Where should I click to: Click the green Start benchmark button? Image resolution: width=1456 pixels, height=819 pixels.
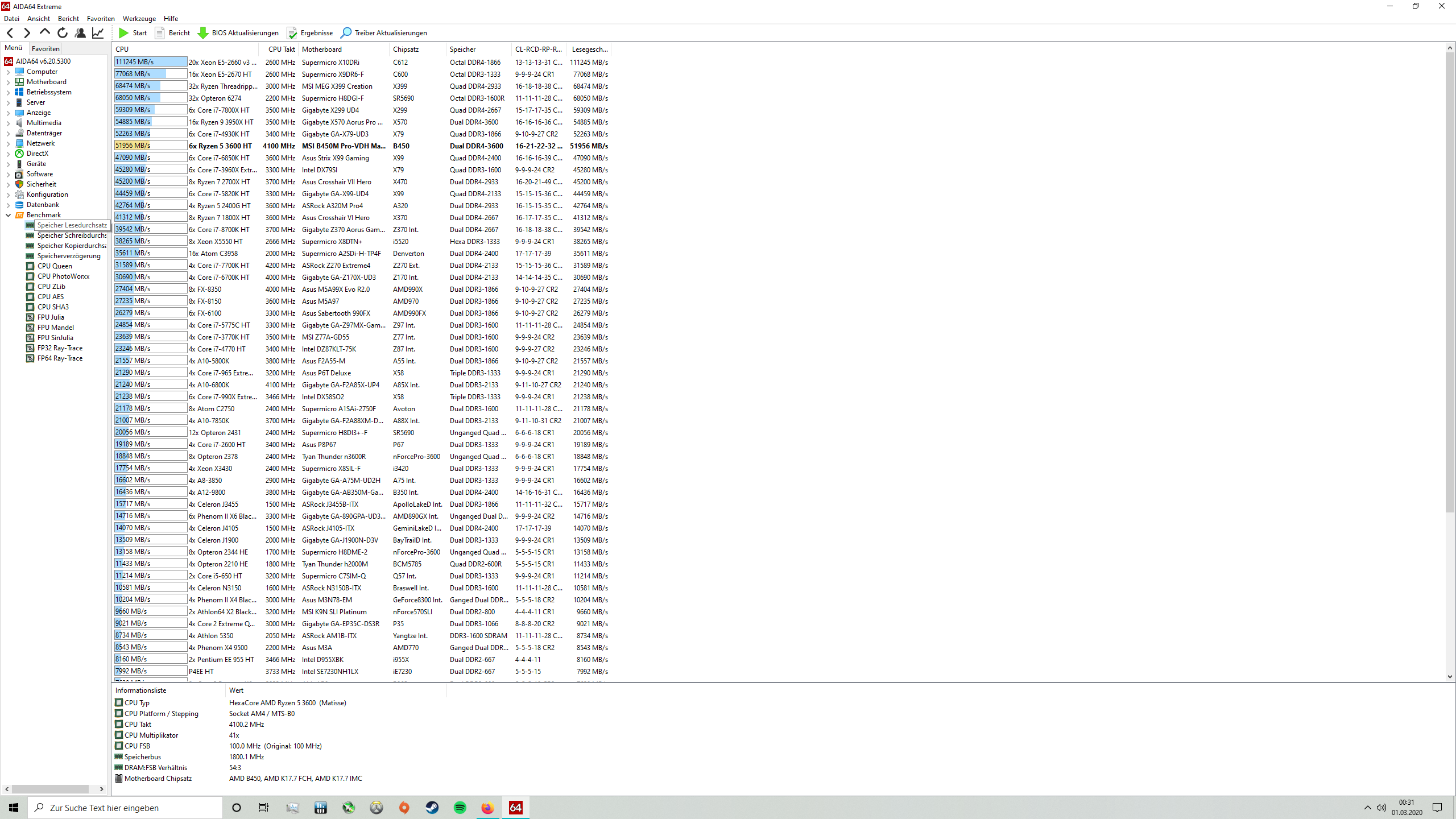click(x=133, y=33)
